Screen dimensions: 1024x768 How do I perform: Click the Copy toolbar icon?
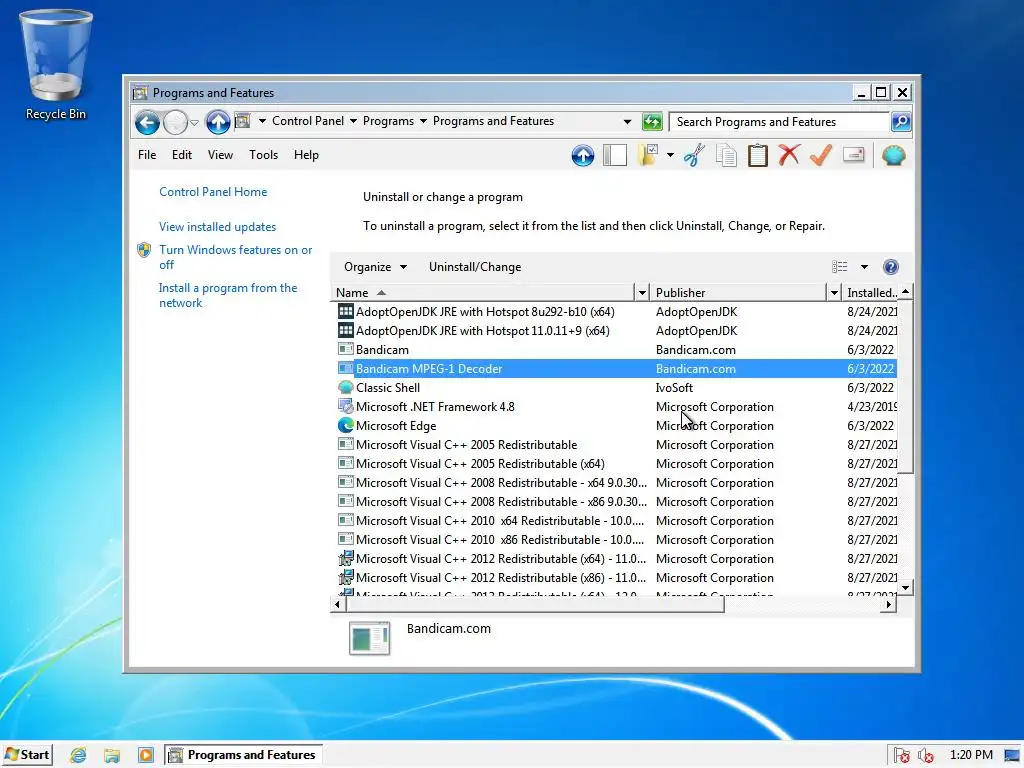pos(726,155)
